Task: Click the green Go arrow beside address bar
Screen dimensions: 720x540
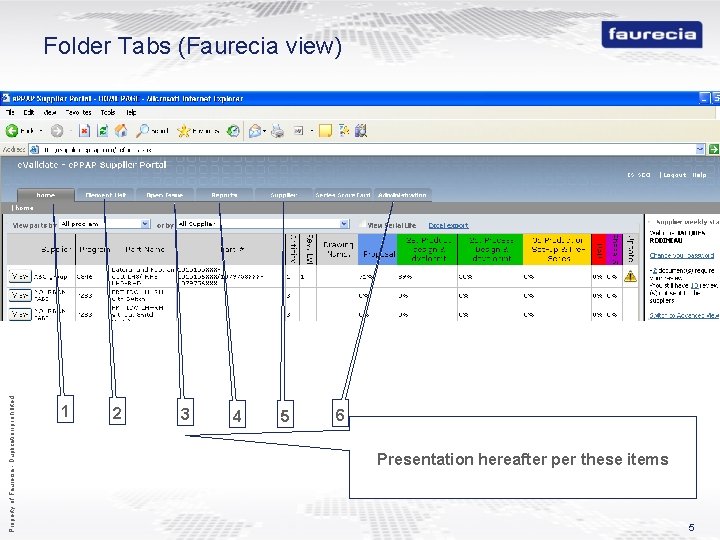Action: [x=714, y=149]
